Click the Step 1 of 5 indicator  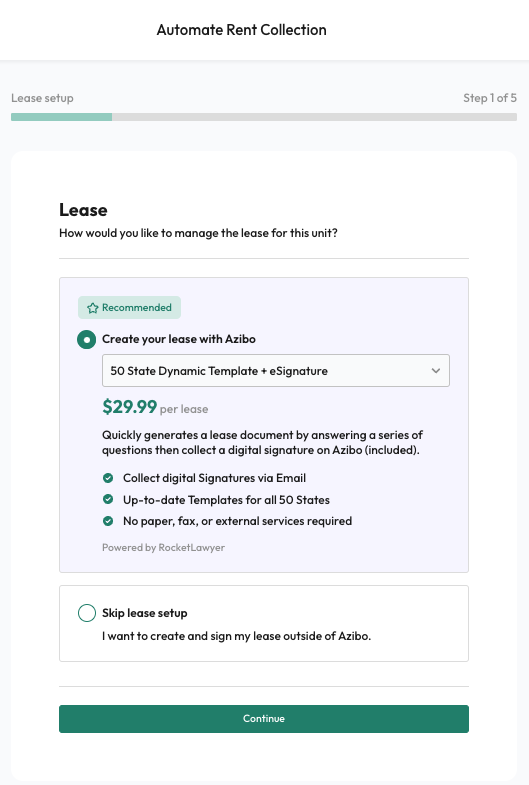tap(490, 98)
